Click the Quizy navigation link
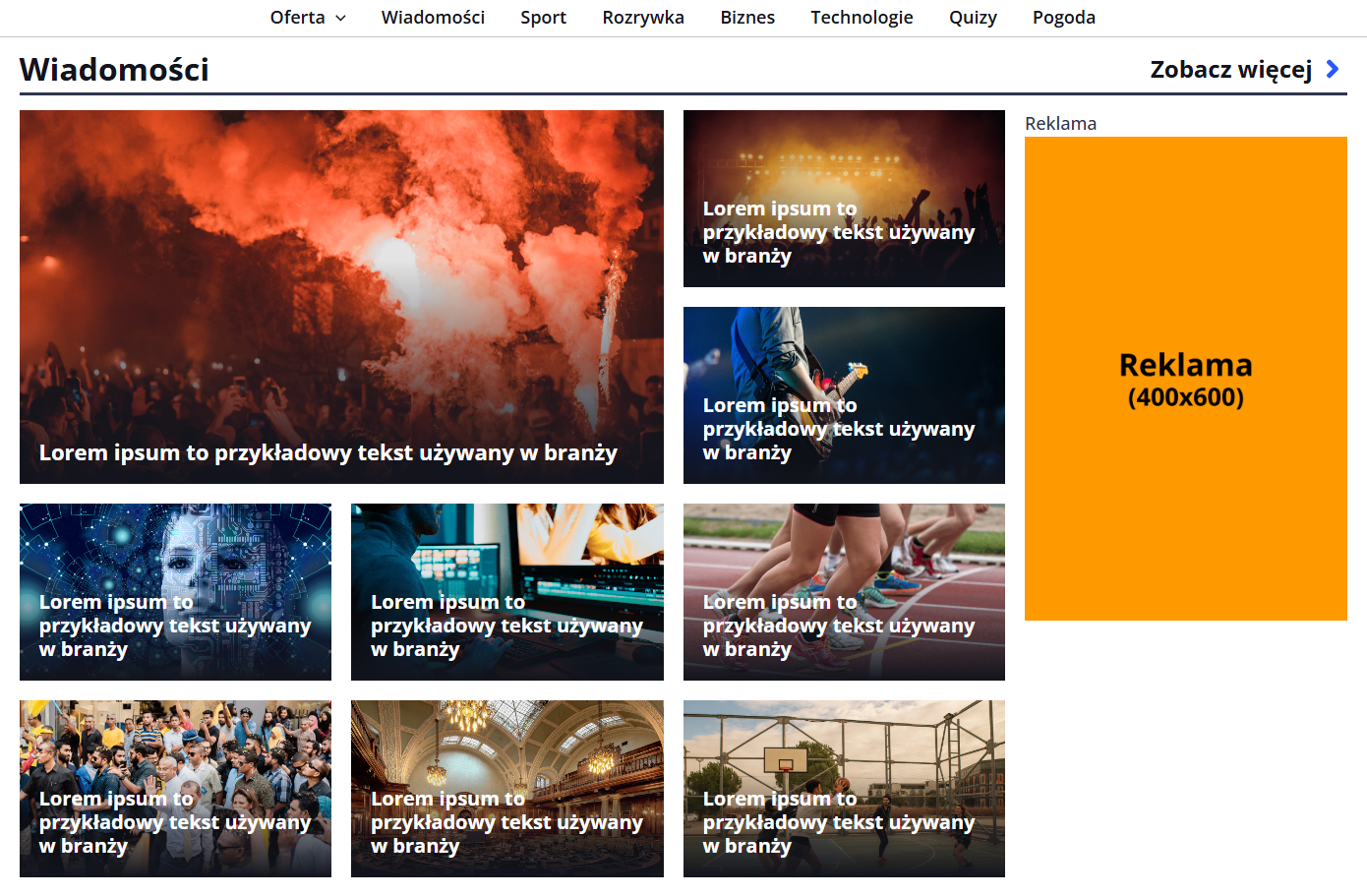The height and width of the screenshot is (896, 1367). 973,18
